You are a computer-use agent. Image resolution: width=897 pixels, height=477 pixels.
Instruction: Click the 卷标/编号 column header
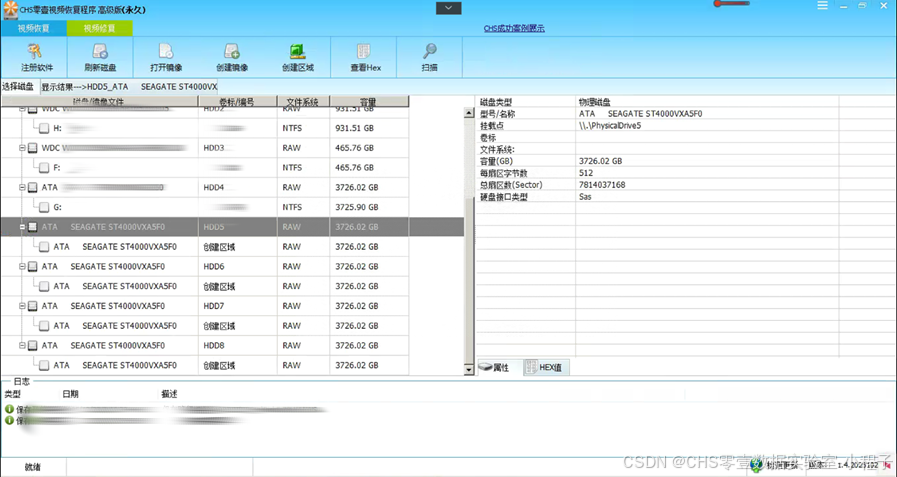(237, 102)
